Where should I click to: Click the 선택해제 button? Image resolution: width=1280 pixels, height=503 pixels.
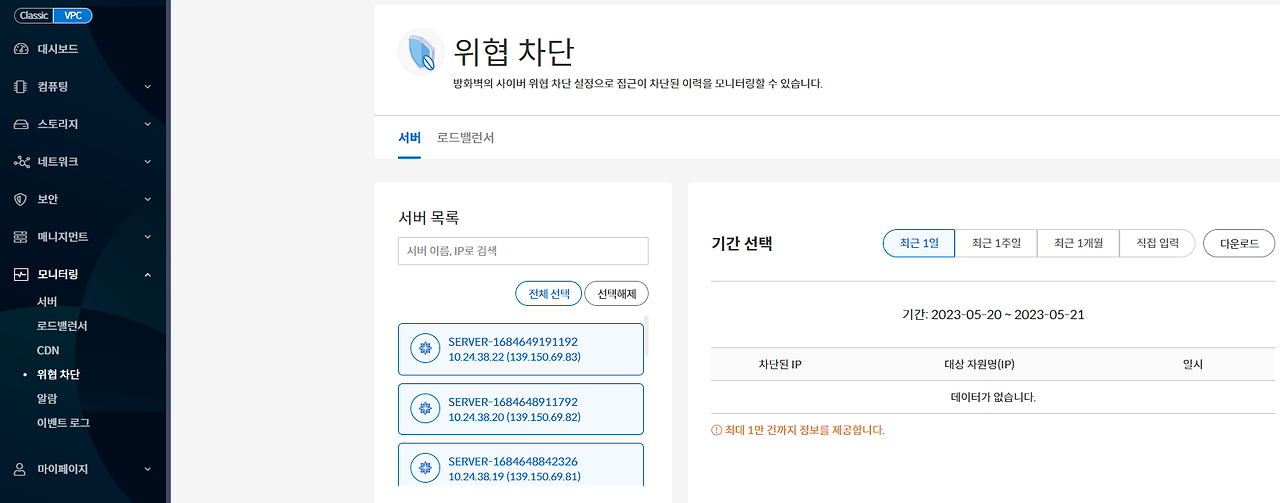(x=617, y=293)
